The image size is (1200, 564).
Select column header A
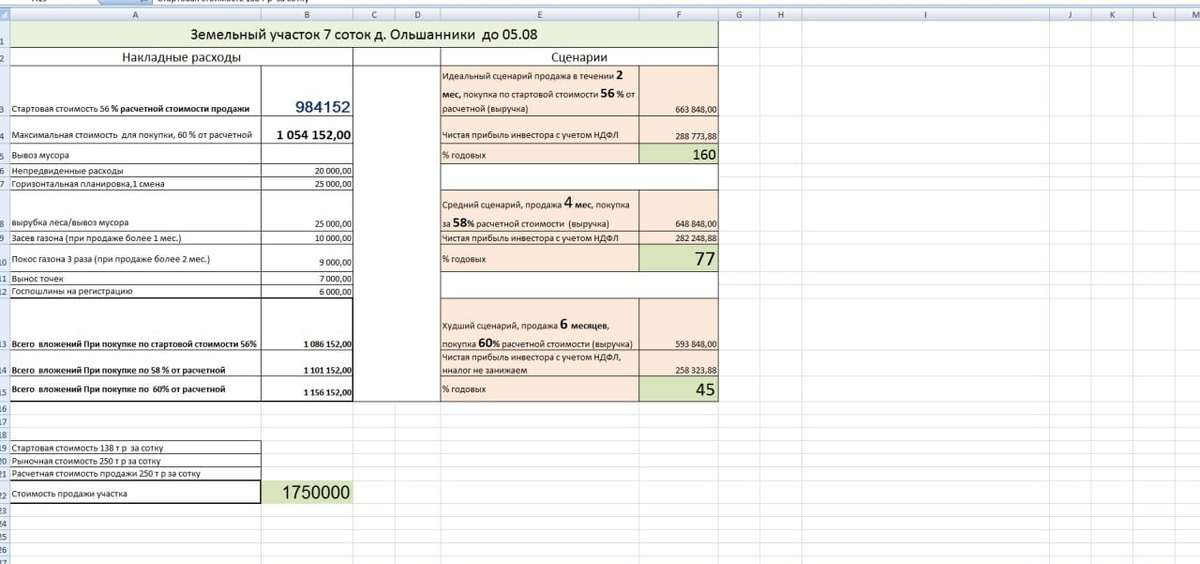(135, 15)
